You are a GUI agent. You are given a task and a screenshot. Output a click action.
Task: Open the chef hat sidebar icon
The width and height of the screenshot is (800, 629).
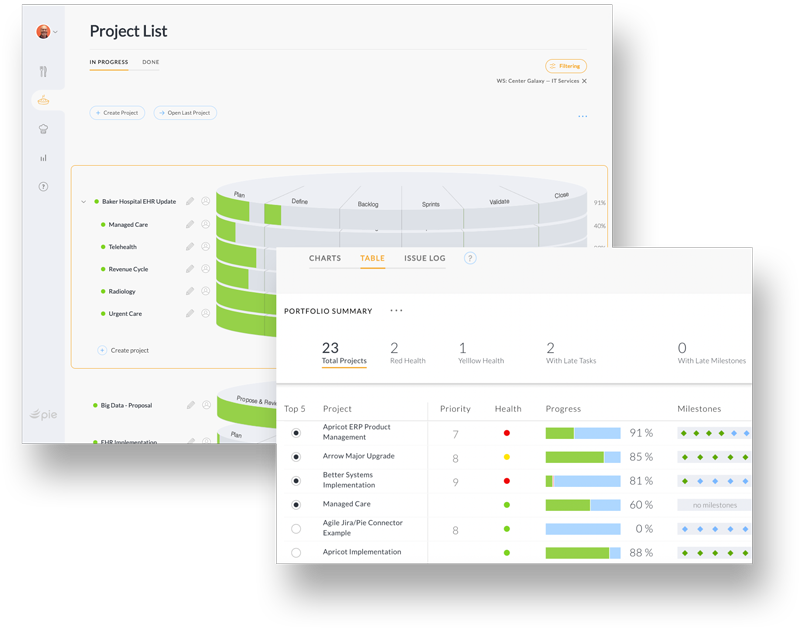tap(43, 129)
